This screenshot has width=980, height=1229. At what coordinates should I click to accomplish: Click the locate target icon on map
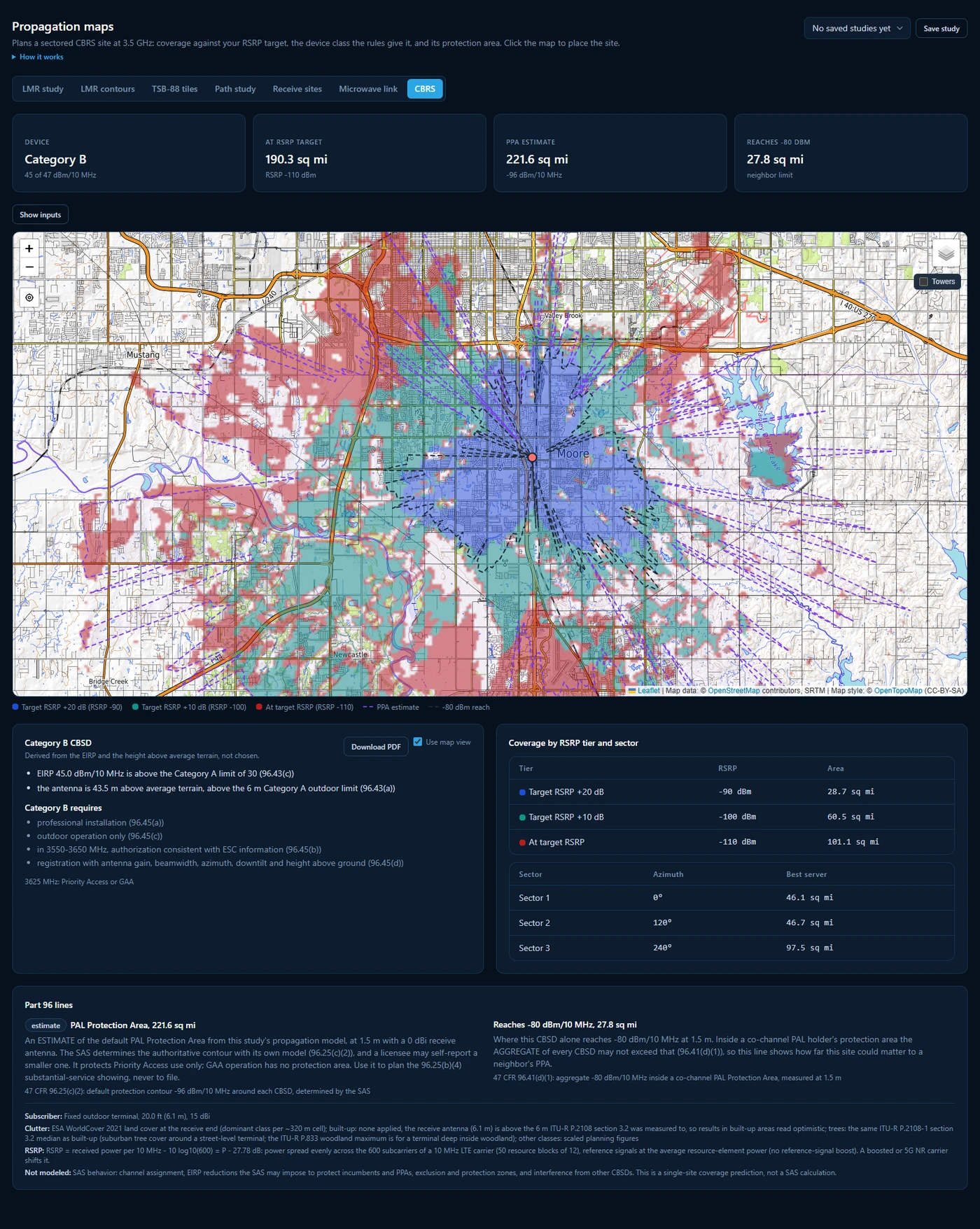[29, 297]
